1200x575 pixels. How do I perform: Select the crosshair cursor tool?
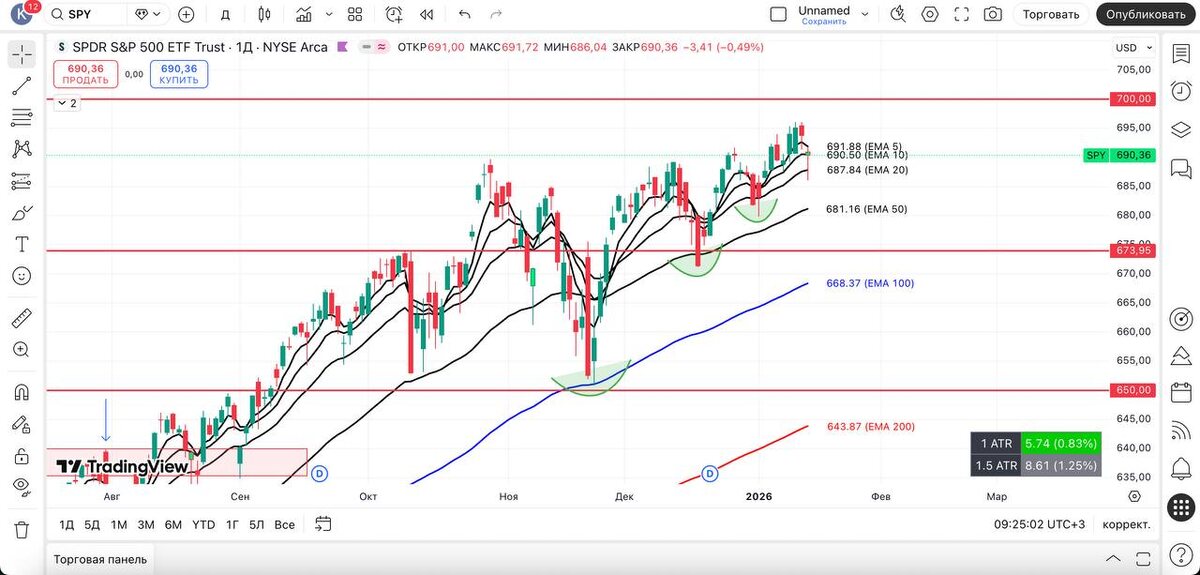pos(22,55)
